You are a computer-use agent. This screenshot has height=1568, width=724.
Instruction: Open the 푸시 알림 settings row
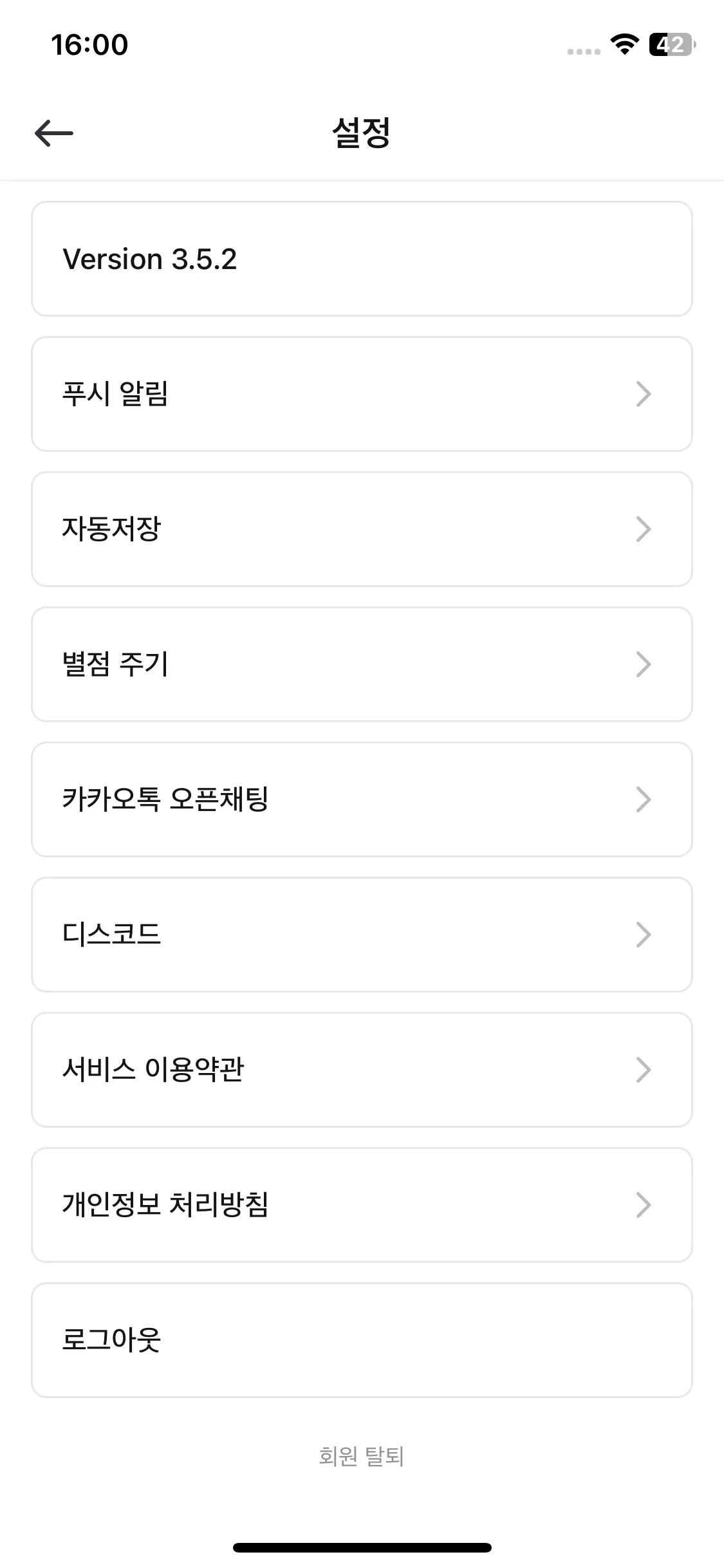pos(362,394)
